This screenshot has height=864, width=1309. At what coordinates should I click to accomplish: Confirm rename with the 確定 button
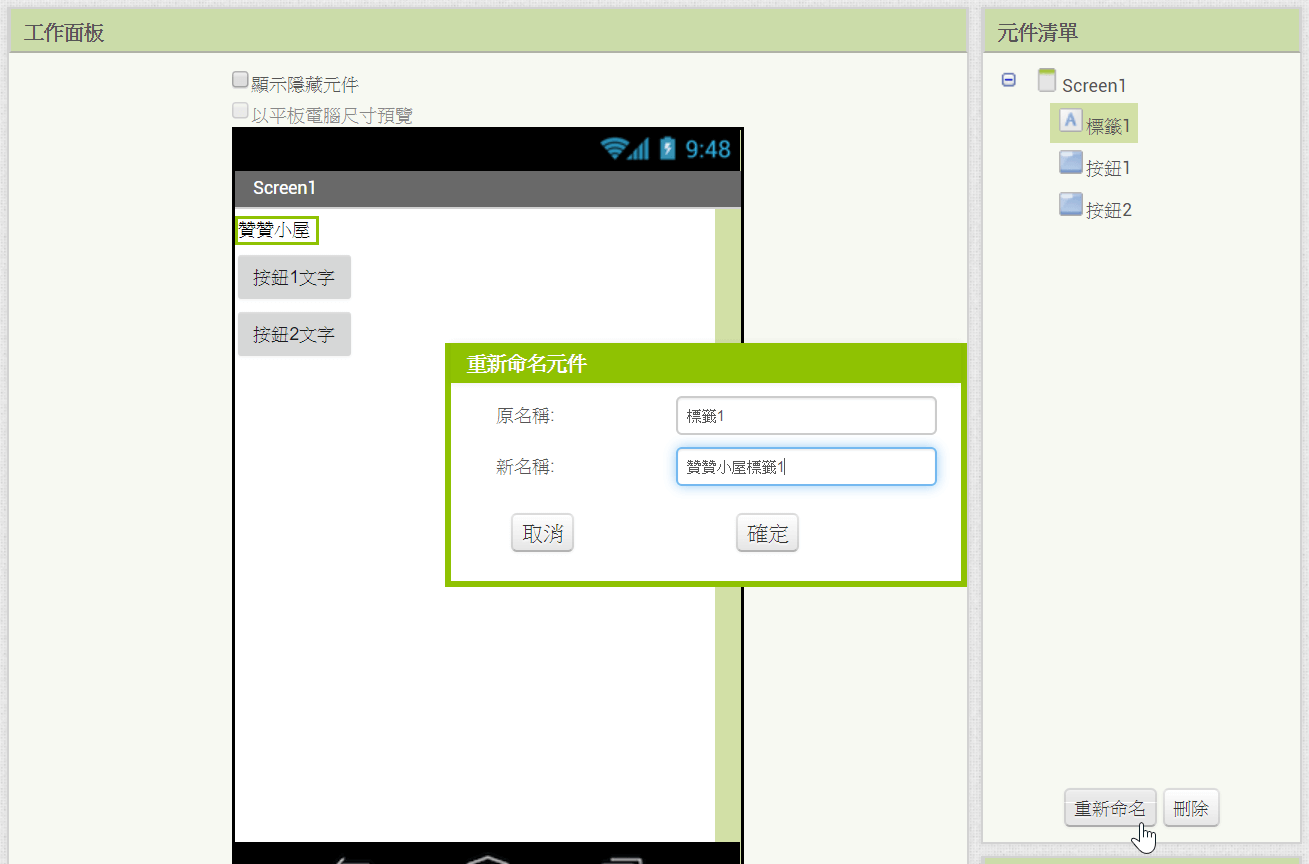click(767, 533)
